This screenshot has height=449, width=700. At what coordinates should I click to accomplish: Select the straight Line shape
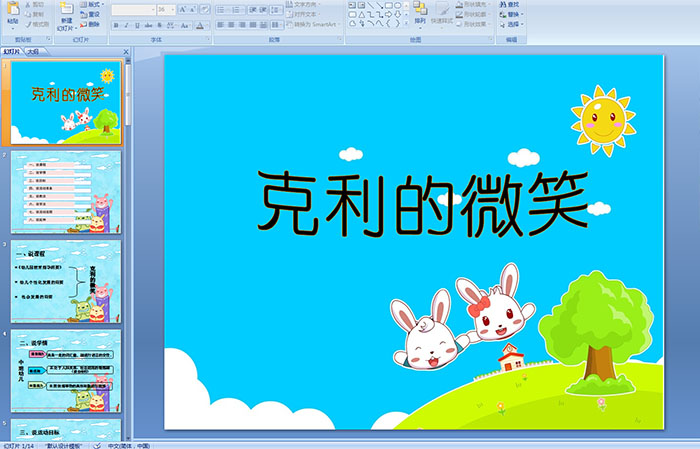(x=370, y=5)
